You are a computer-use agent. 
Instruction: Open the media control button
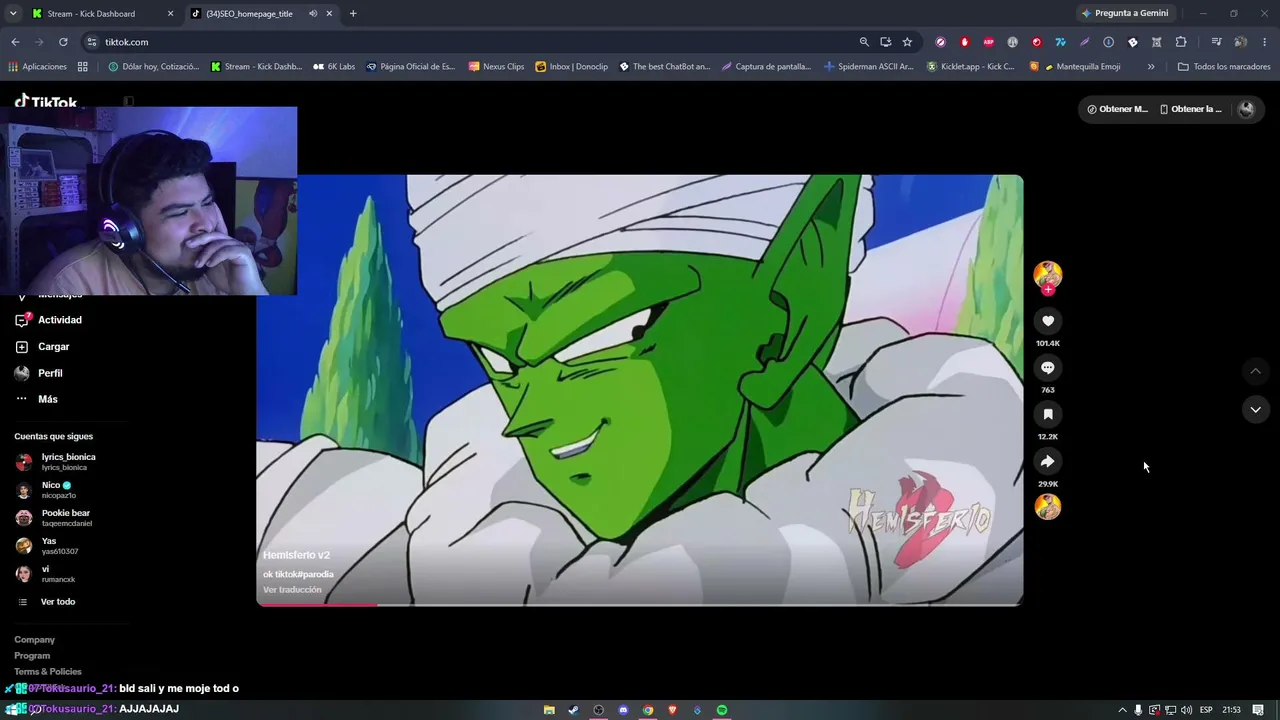(1216, 42)
